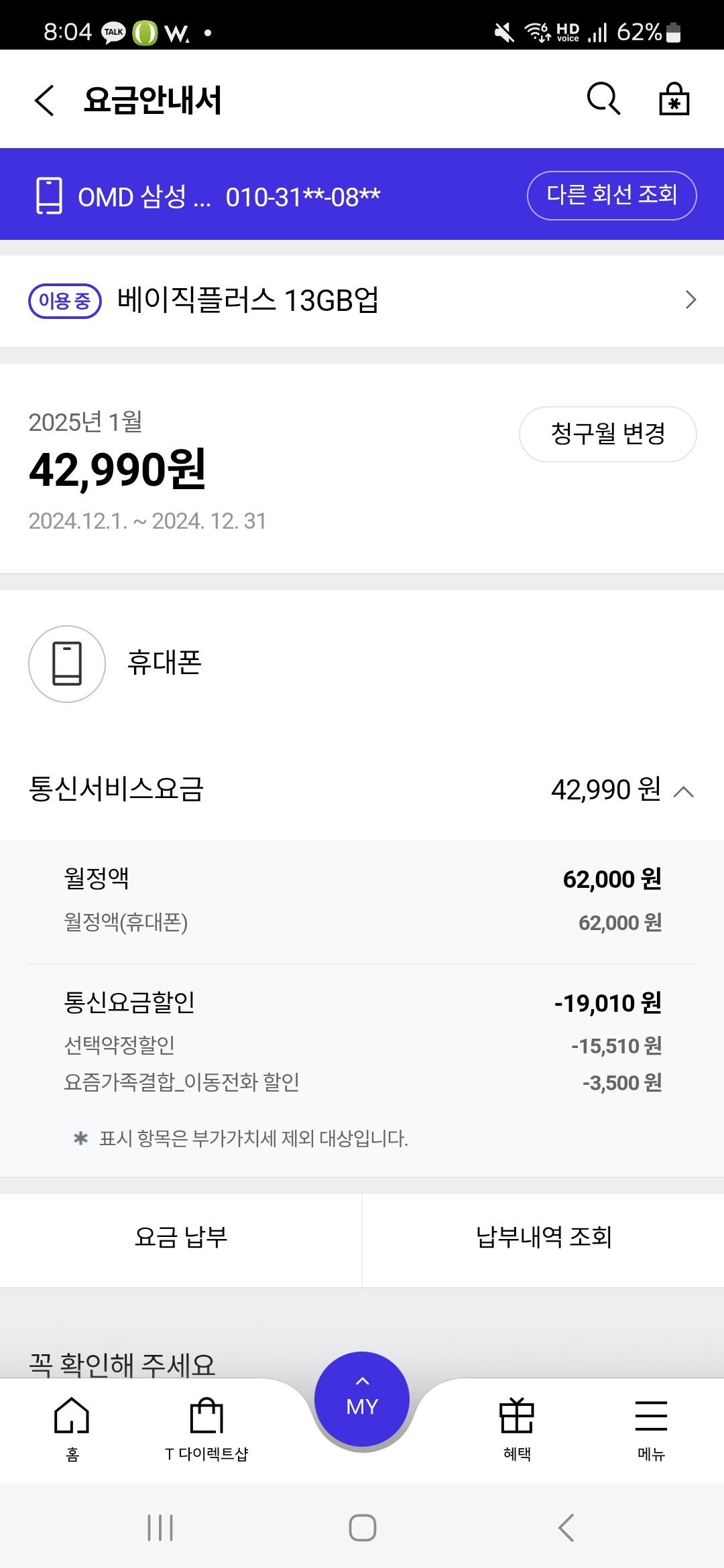
Task: Tap the purple MY floating button
Action: point(362,1400)
